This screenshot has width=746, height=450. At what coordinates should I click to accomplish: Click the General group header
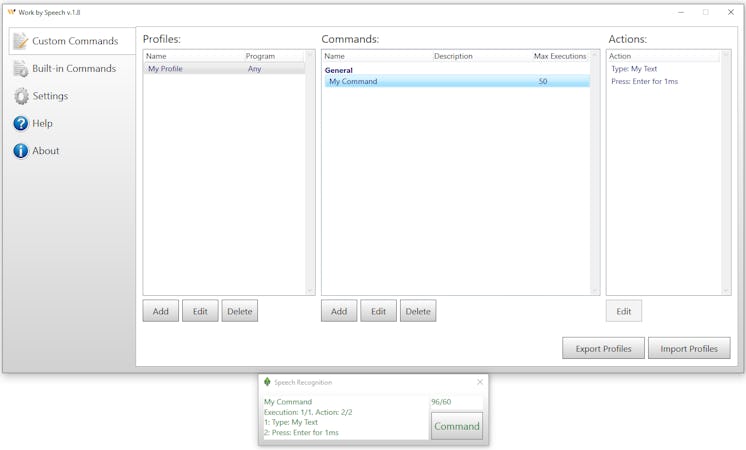(x=339, y=70)
